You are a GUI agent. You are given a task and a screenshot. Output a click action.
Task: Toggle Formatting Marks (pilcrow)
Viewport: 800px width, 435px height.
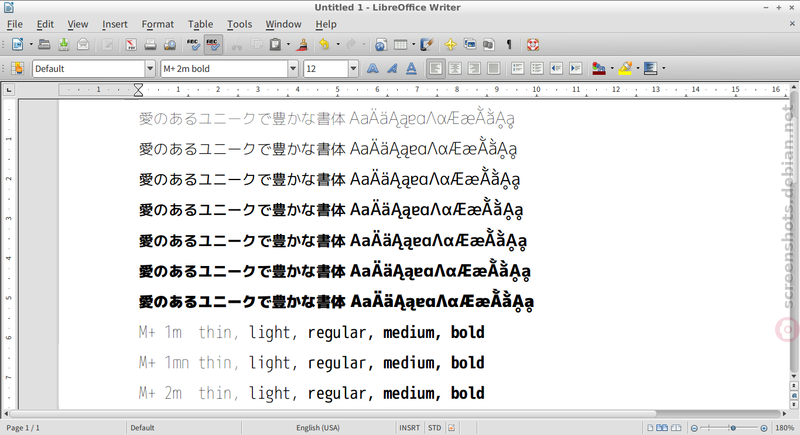(x=508, y=45)
